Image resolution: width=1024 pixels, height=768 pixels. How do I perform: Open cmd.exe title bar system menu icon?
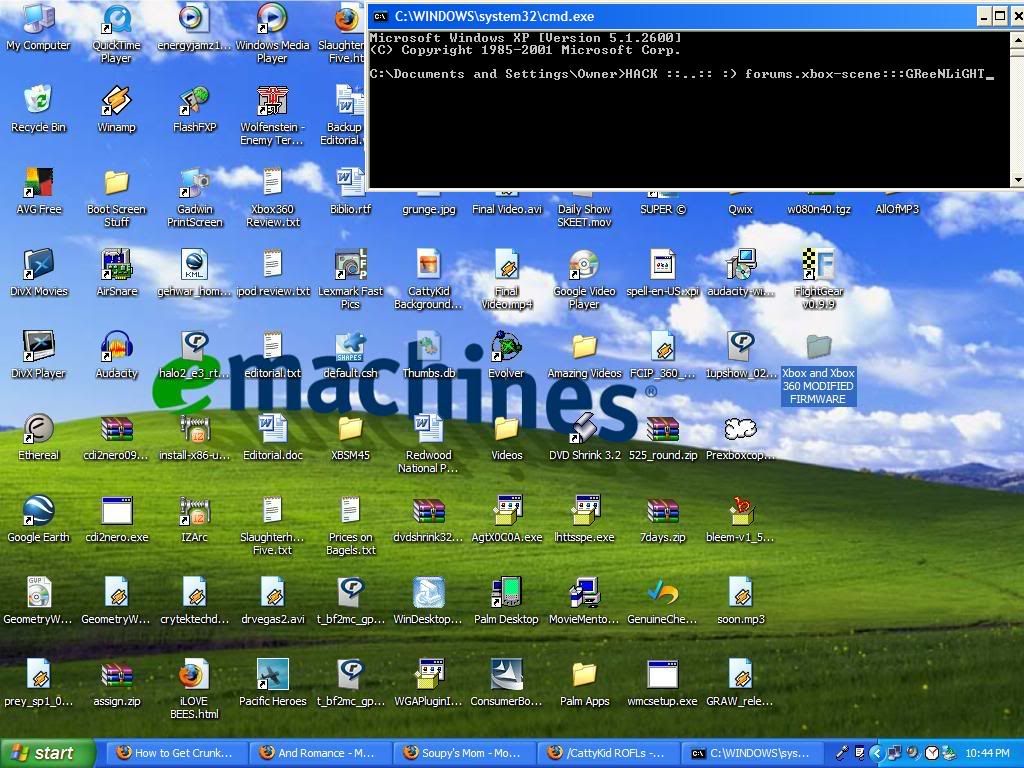[380, 16]
